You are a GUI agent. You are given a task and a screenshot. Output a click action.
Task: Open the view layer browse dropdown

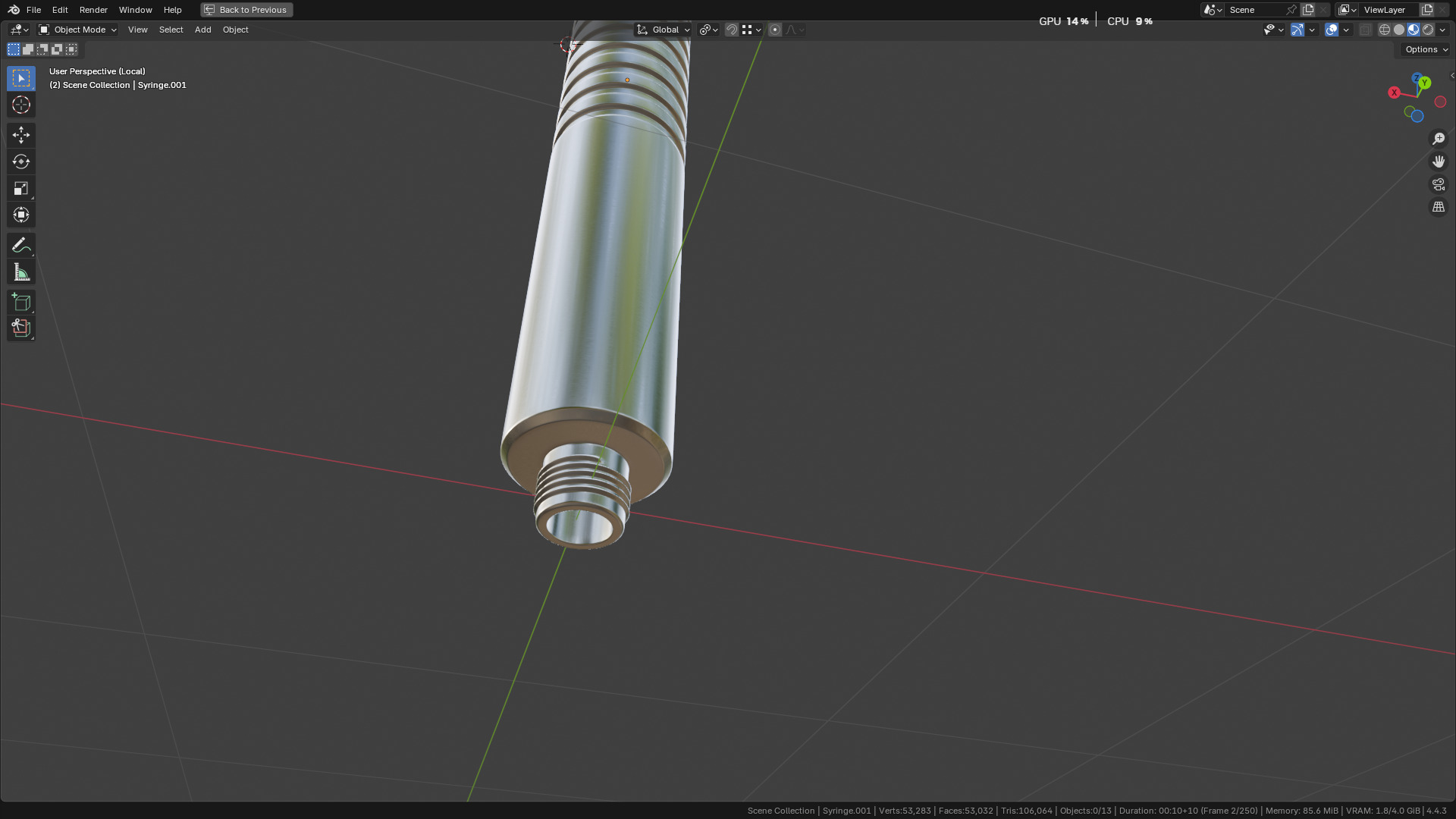coord(1348,10)
